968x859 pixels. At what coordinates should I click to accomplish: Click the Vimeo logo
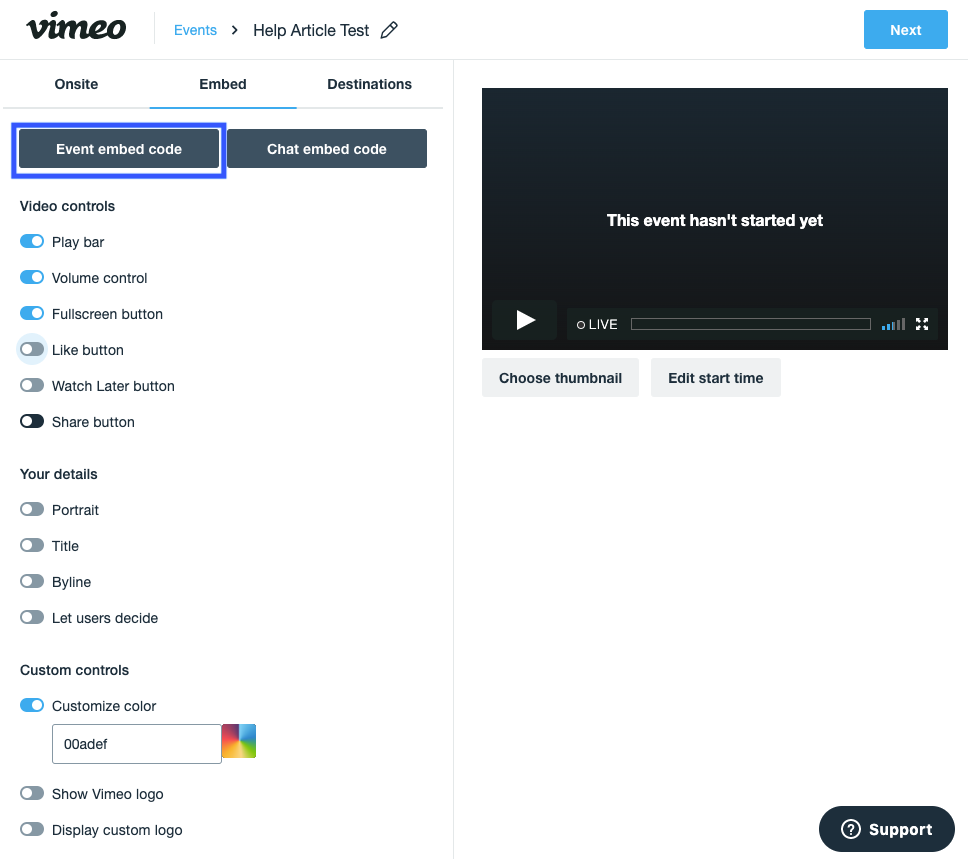click(x=76, y=28)
